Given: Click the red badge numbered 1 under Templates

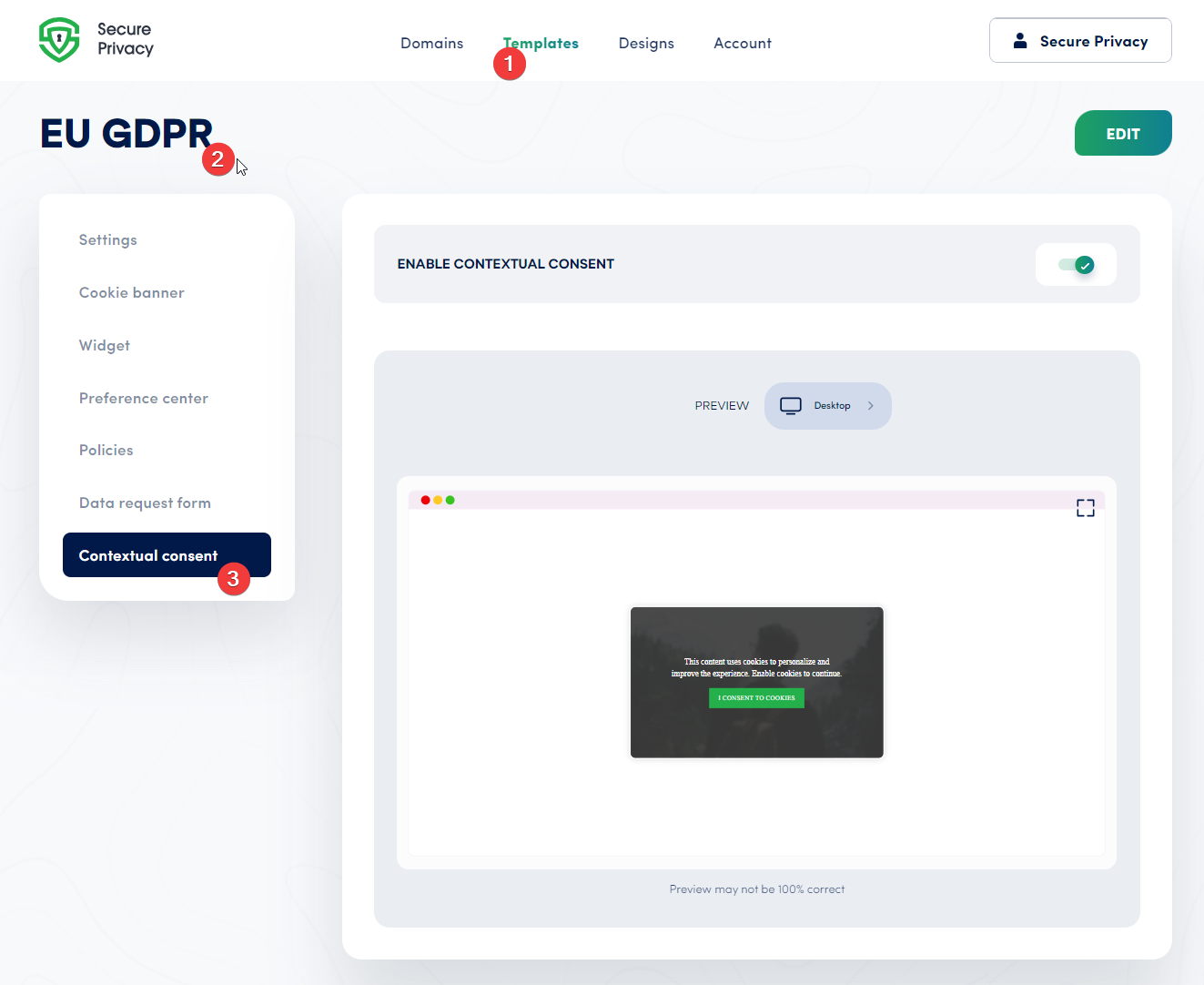Looking at the screenshot, I should click(x=510, y=64).
